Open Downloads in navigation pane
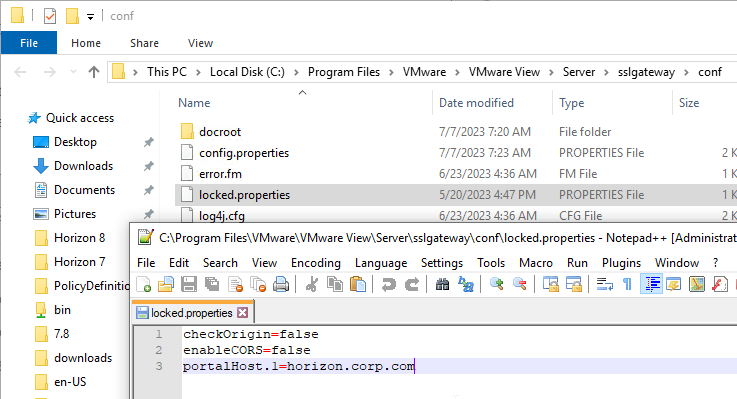This screenshot has width=737, height=399. (x=83, y=166)
